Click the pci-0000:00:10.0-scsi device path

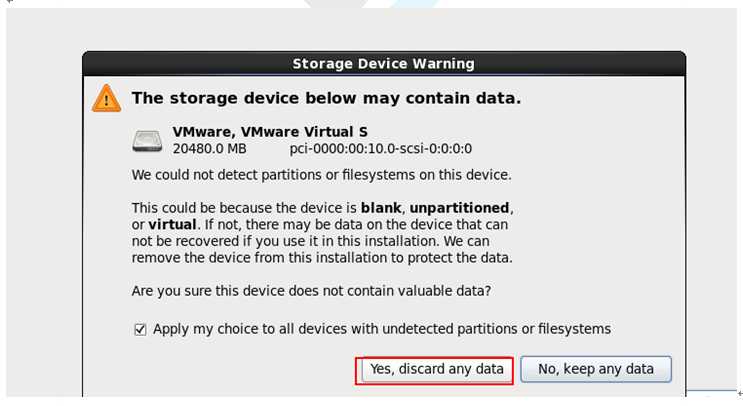pyautogui.click(x=381, y=149)
